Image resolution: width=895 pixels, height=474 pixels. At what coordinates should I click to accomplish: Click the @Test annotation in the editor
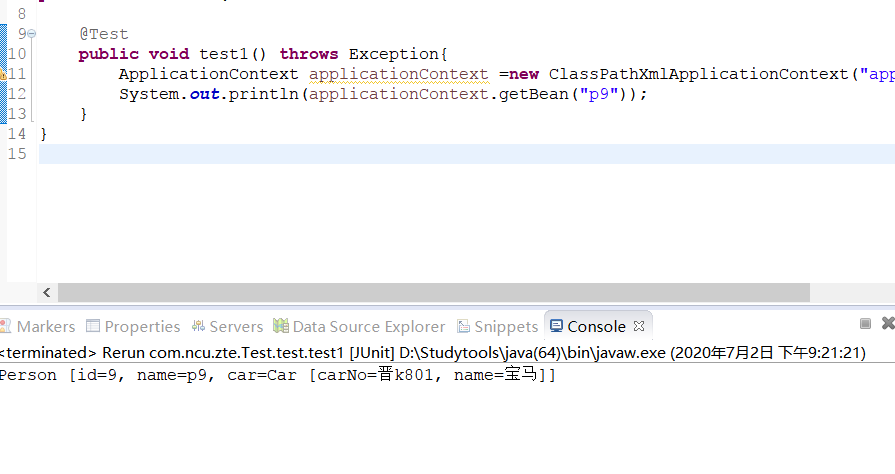pos(104,34)
